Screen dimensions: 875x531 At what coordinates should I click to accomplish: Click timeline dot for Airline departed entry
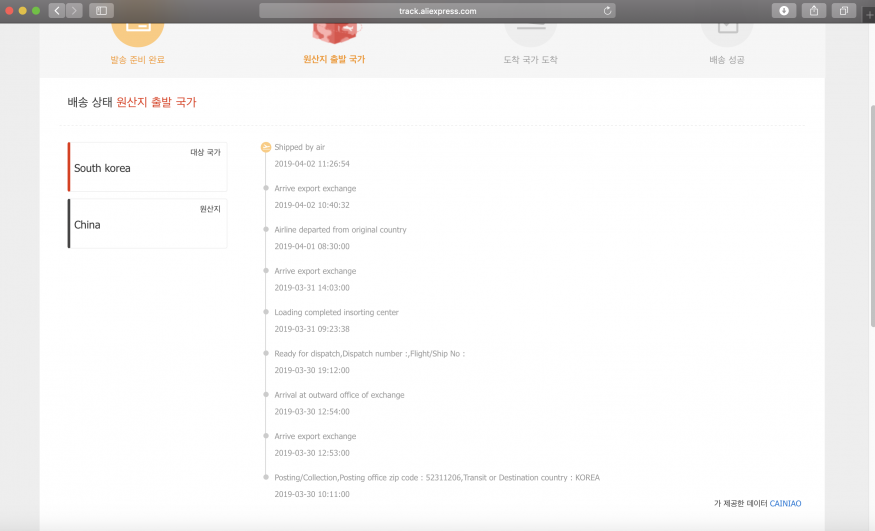click(266, 229)
